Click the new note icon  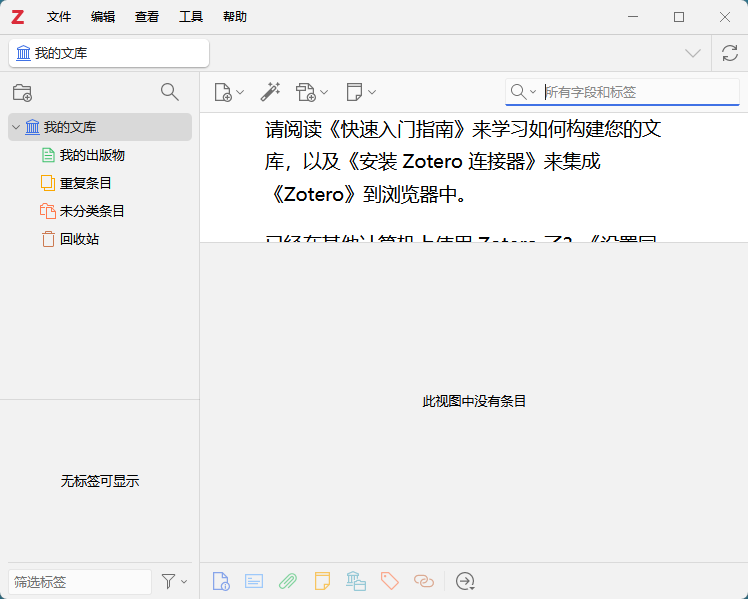[354, 92]
